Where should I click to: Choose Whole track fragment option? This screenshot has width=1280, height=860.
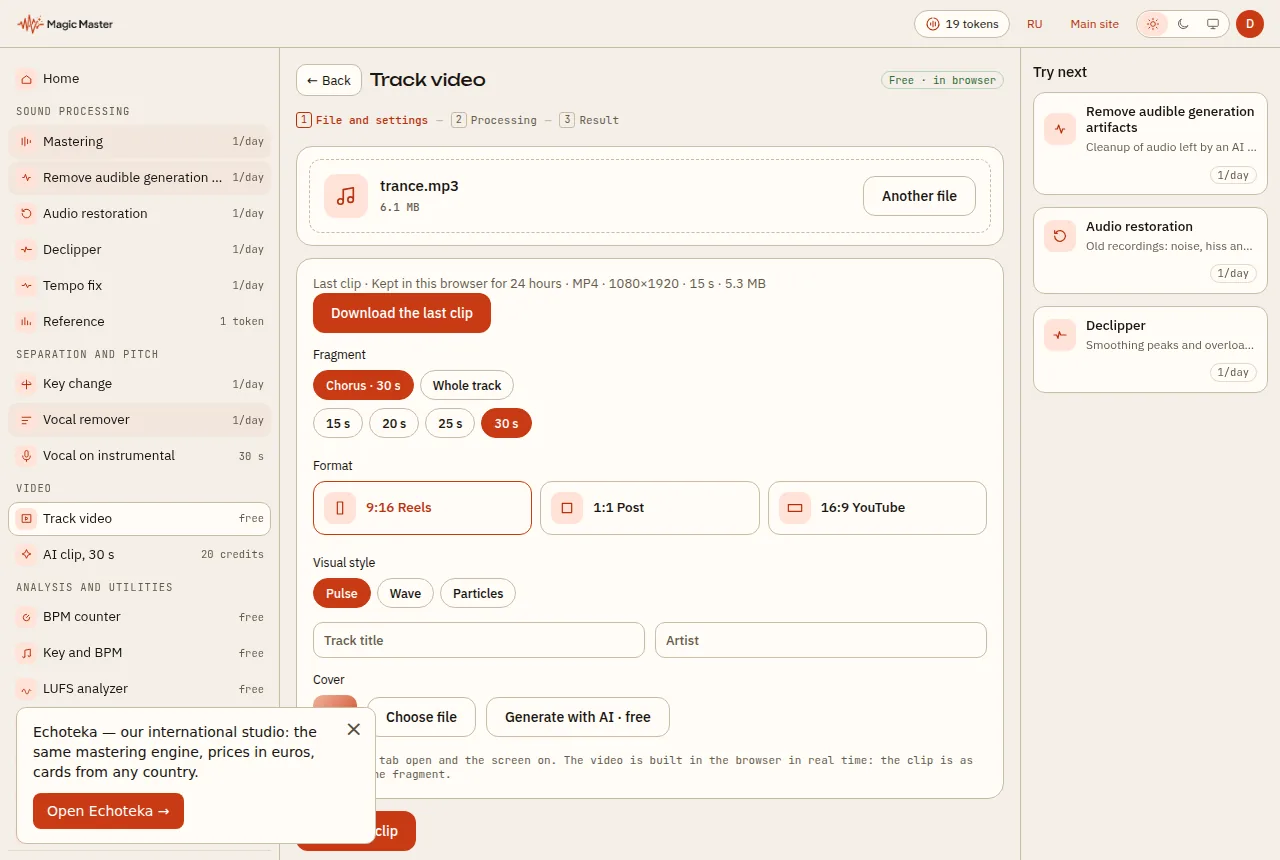[467, 386]
